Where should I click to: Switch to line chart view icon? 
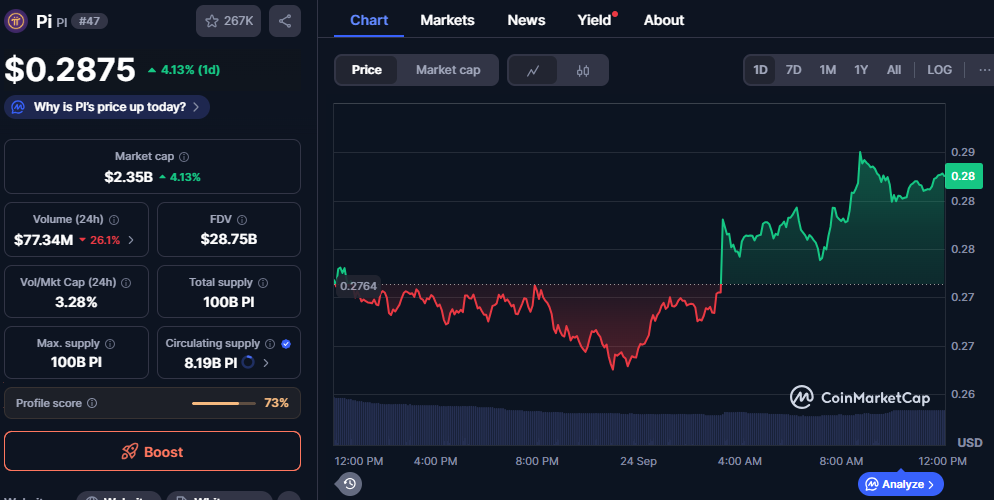coord(533,70)
